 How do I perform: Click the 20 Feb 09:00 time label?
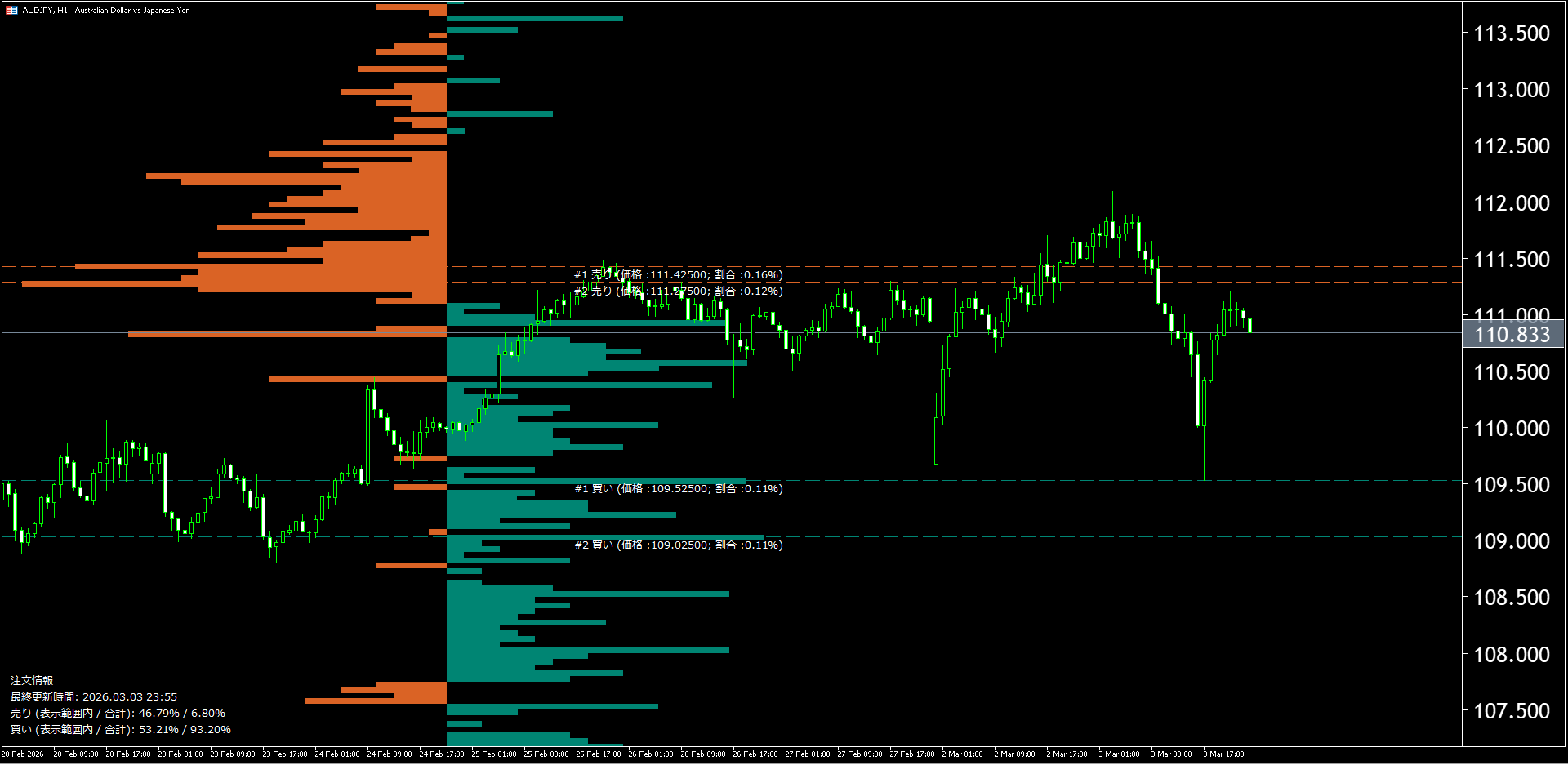pos(76,754)
